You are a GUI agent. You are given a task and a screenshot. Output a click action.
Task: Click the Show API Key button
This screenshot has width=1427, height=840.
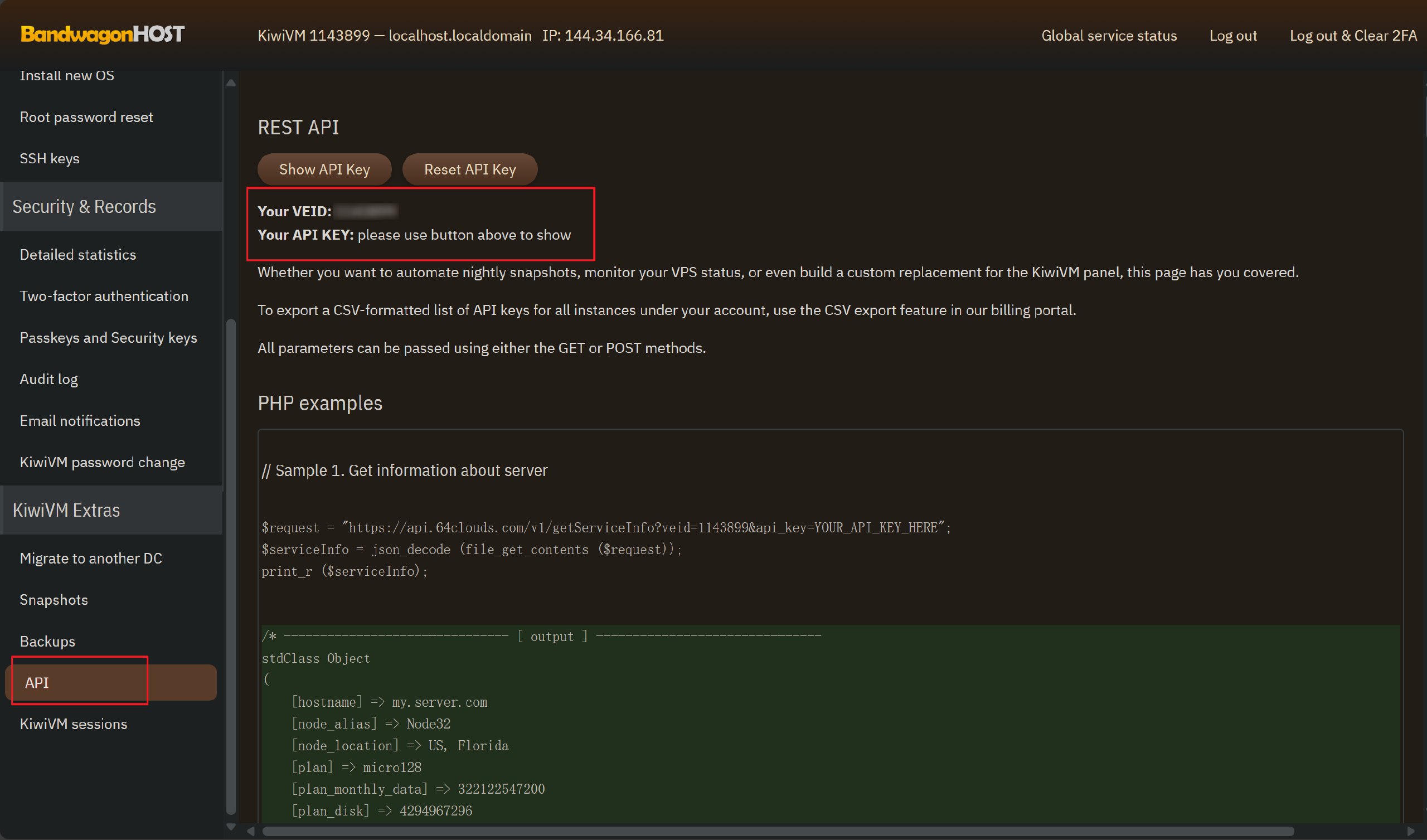(324, 169)
